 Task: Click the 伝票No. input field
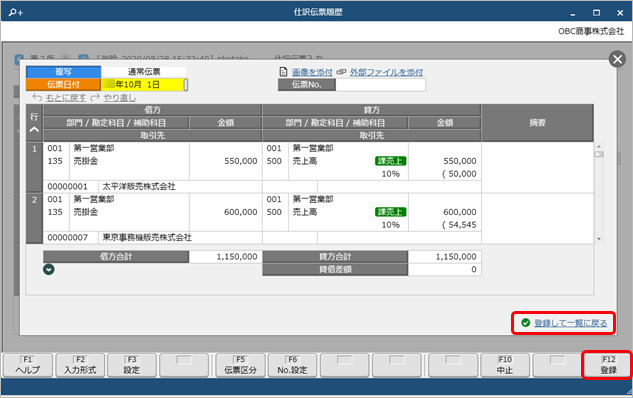(380, 85)
